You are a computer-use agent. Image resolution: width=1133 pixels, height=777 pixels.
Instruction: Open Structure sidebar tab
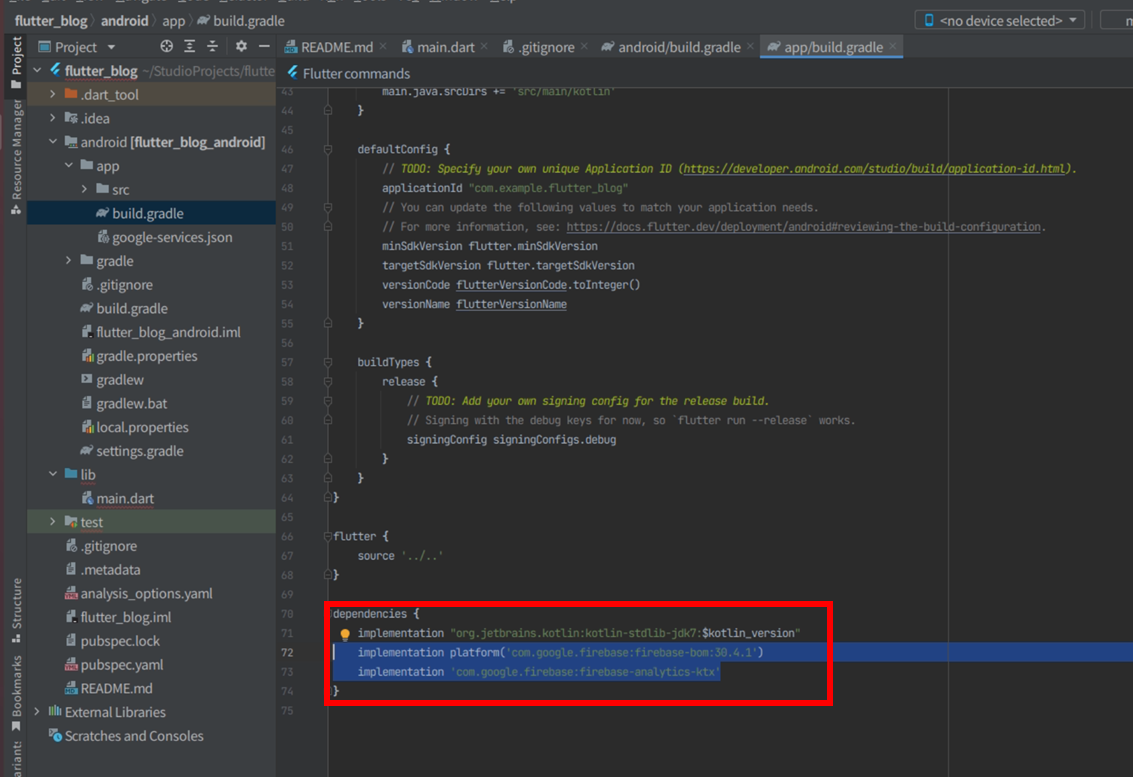tap(16, 611)
